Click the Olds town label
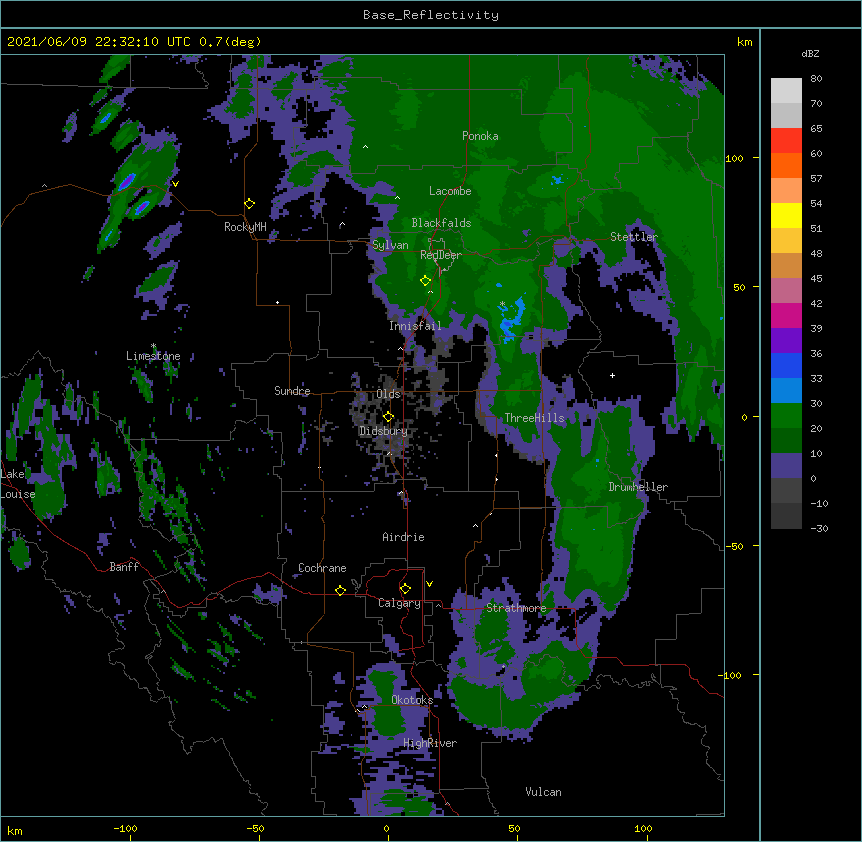Screen dimensions: 862x842 [388, 394]
